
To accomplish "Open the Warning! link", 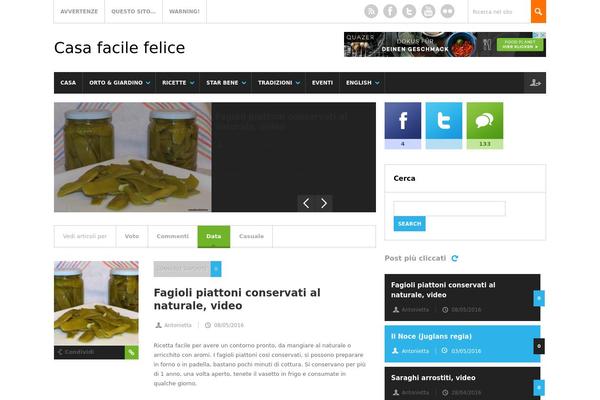I will click(x=184, y=11).
